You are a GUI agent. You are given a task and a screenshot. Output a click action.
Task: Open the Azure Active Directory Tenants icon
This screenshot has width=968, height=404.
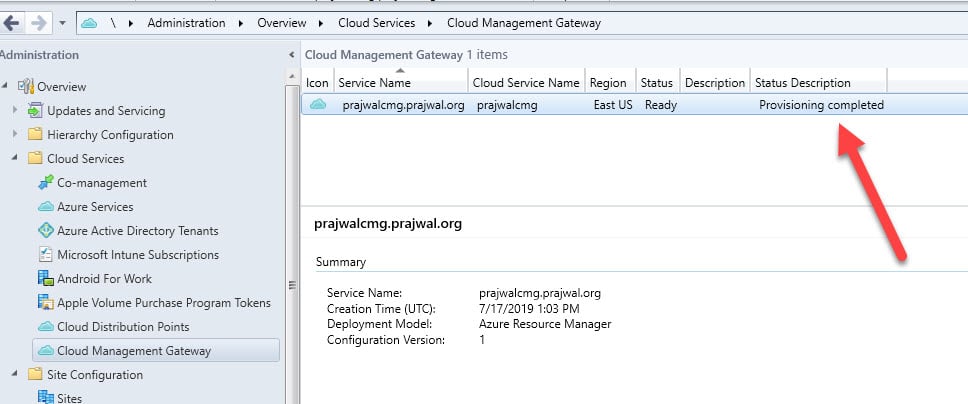tap(46, 230)
